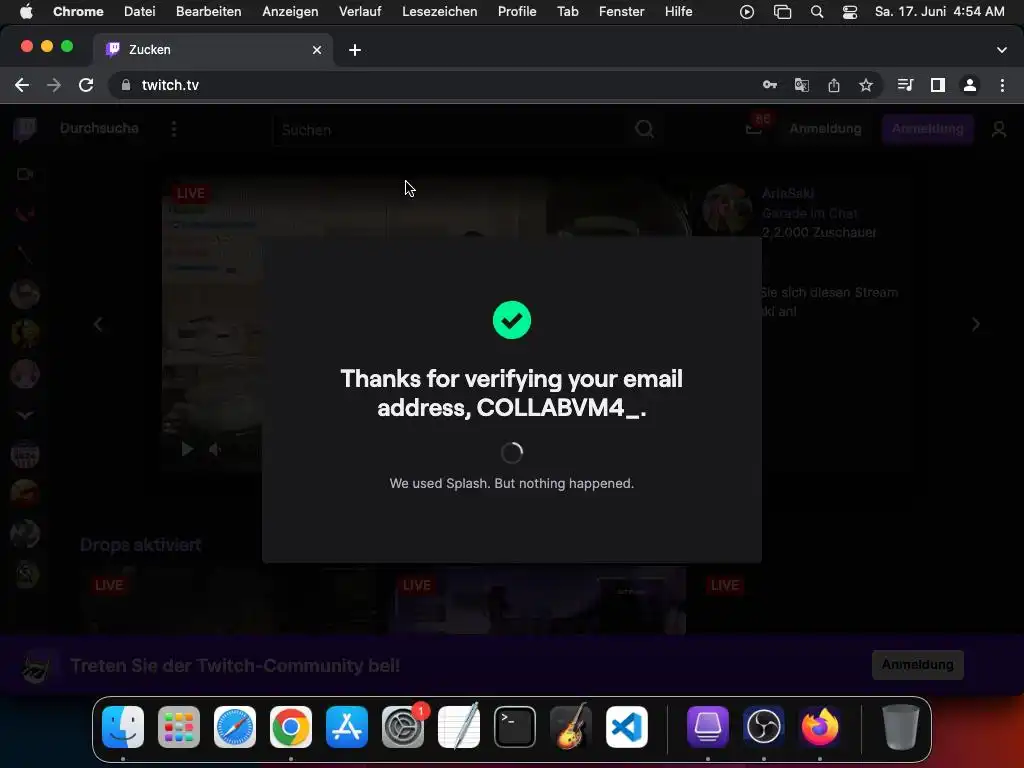Go forward to the next page
Viewport: 1024px width, 768px height.
coord(54,85)
